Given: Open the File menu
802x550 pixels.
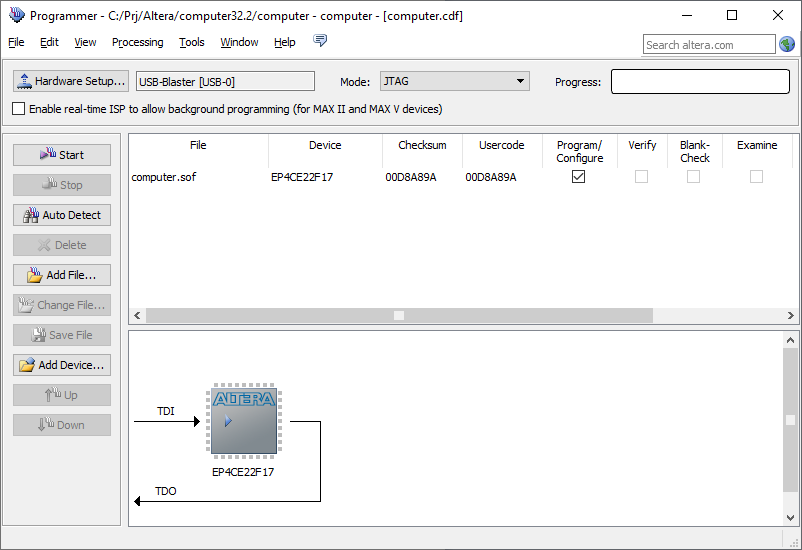Looking at the screenshot, I should 16,42.
